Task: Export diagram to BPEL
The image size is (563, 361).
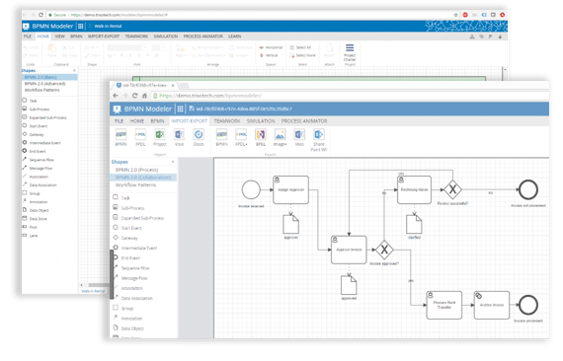Action: click(x=261, y=138)
